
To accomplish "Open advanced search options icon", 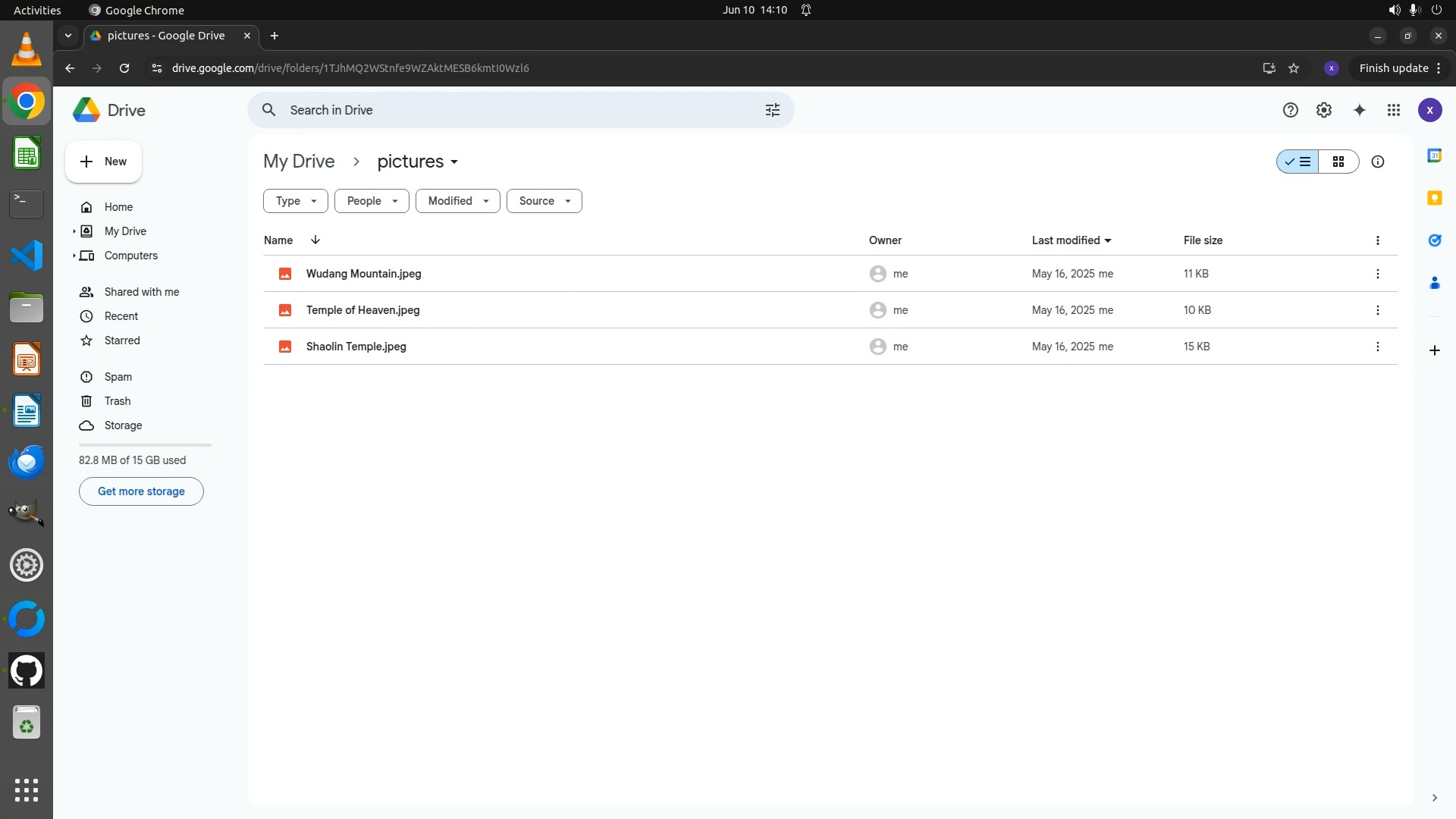I will coord(772,110).
